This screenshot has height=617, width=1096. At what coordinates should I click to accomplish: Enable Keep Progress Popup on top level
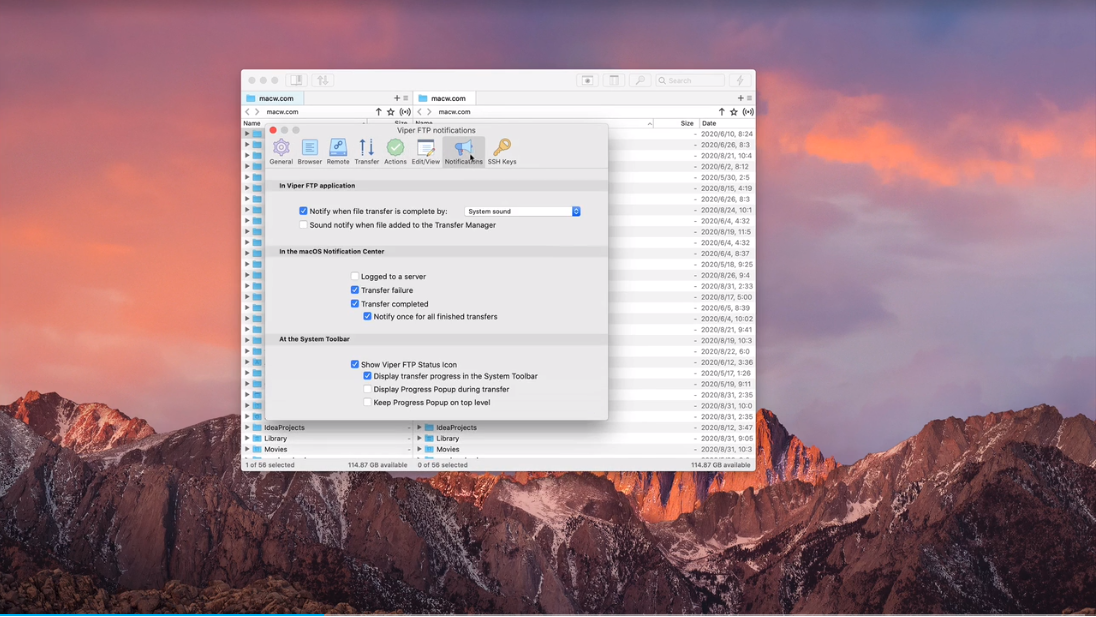[x=368, y=403]
